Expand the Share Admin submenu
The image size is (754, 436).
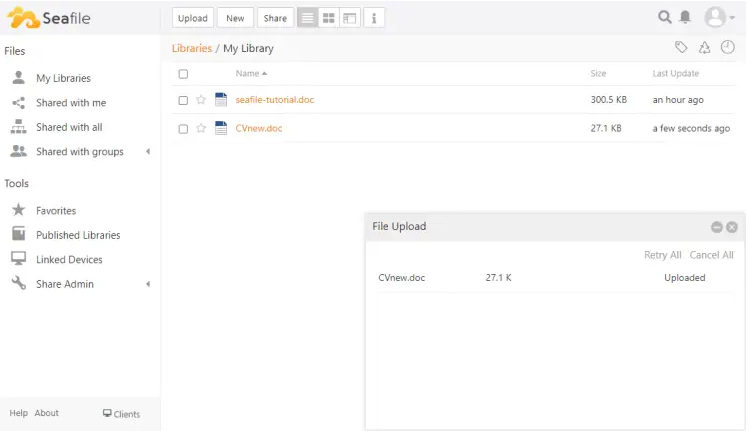(x=148, y=284)
